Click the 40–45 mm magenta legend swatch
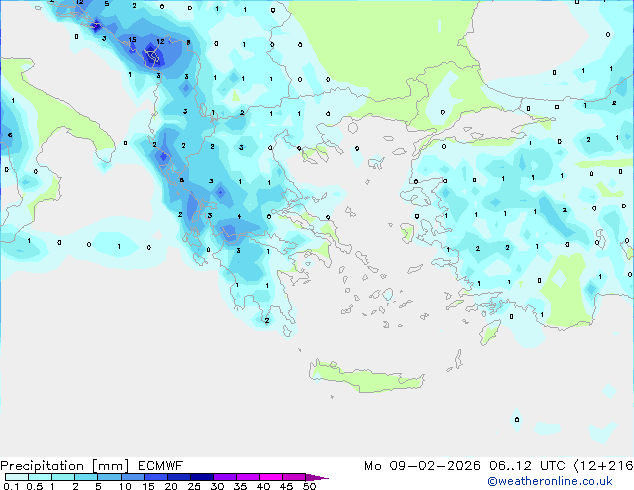This screenshot has width=634, height=490. click(271, 477)
